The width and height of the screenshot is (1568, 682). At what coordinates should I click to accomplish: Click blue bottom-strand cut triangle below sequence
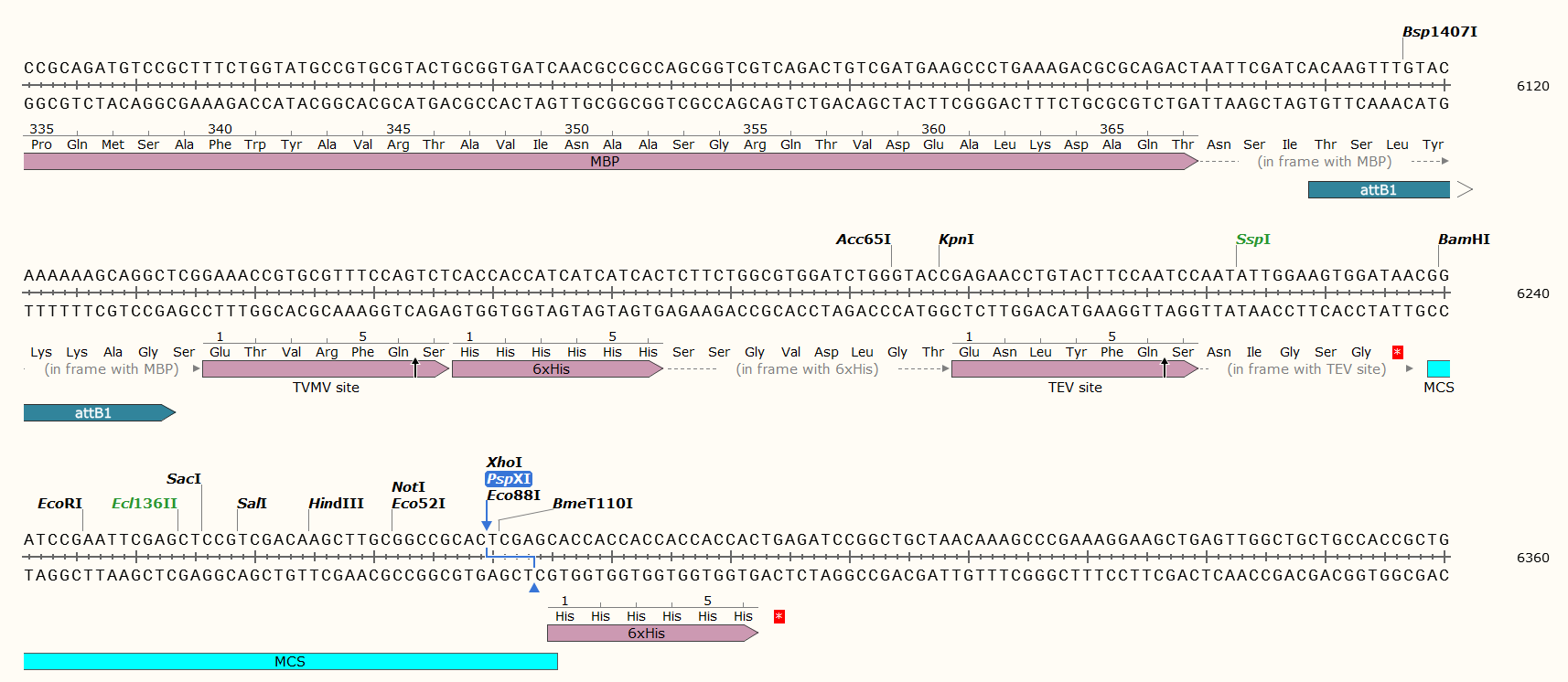[534, 588]
